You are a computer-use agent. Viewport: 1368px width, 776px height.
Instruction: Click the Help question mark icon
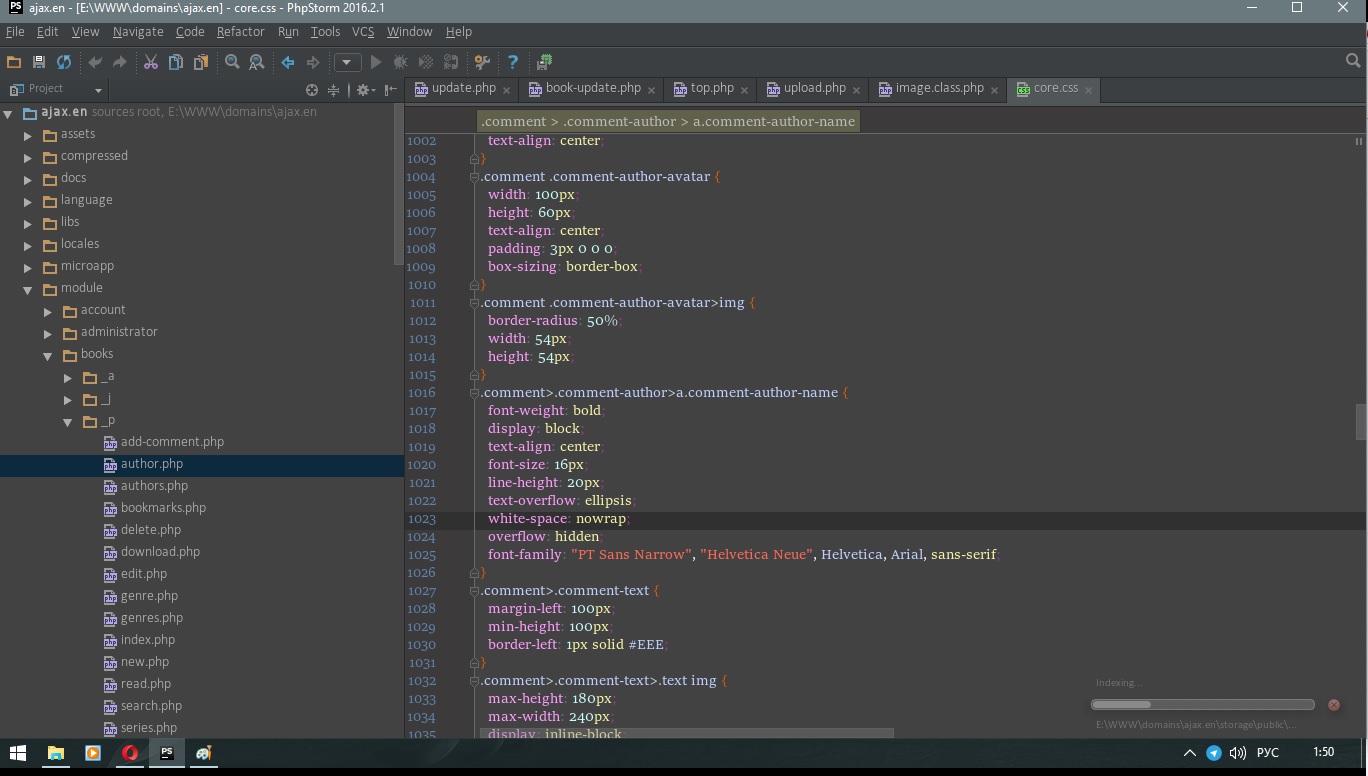pos(513,62)
